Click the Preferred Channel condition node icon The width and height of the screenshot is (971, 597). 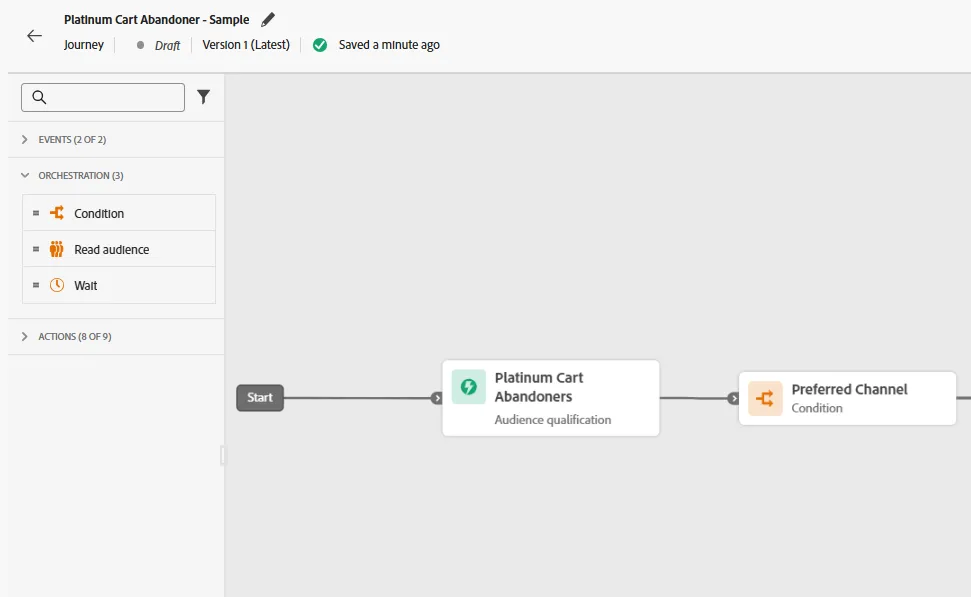click(x=765, y=398)
